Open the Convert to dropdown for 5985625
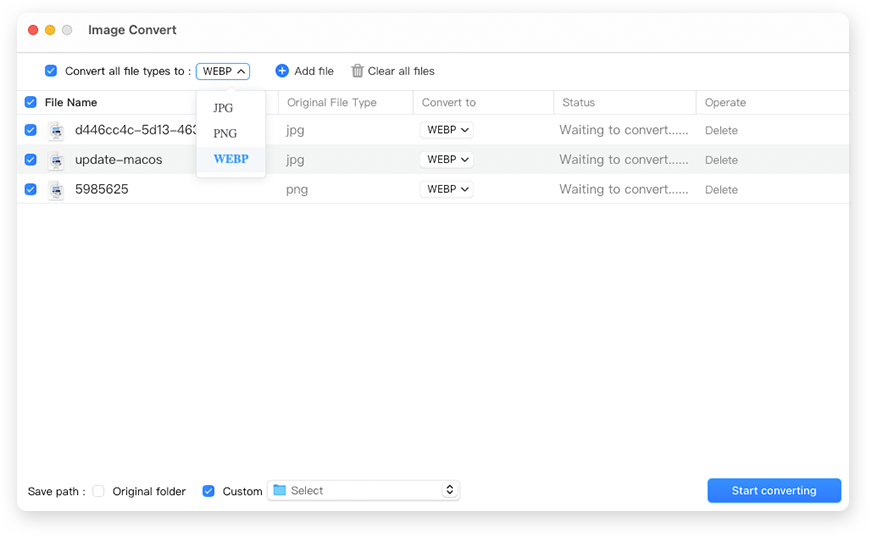The width and height of the screenshot is (870, 536). click(446, 189)
